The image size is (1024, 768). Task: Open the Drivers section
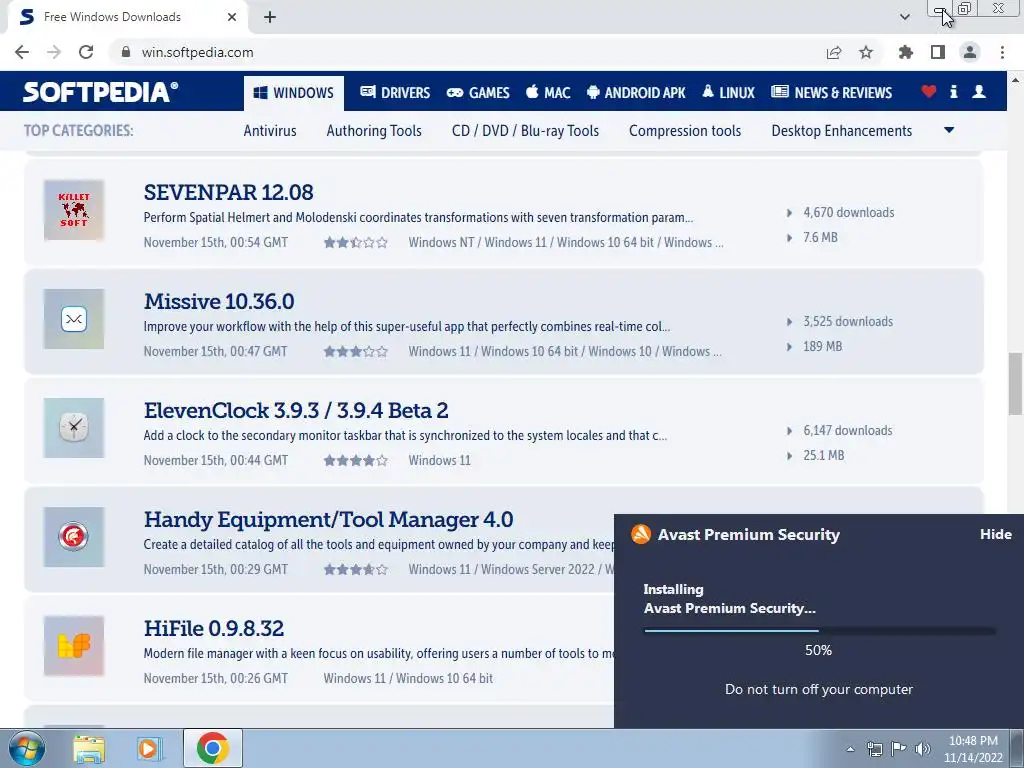[x=395, y=93]
